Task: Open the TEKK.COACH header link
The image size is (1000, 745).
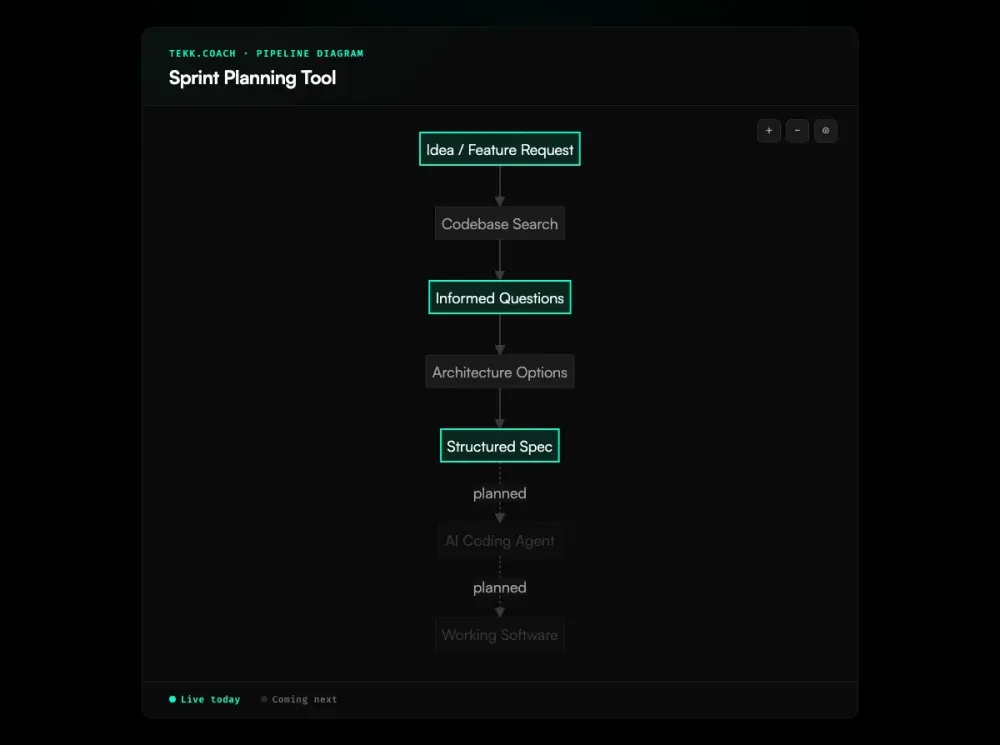Action: click(203, 53)
